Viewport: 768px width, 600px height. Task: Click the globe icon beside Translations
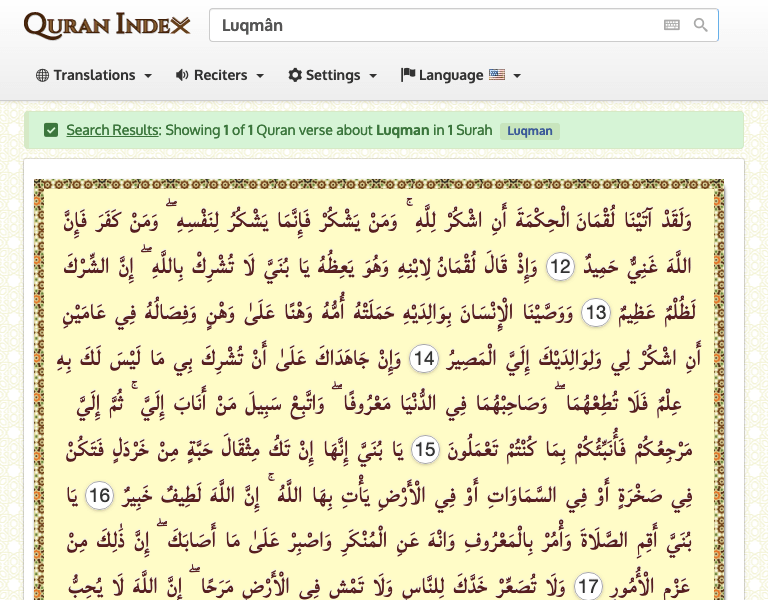pyautogui.click(x=42, y=75)
